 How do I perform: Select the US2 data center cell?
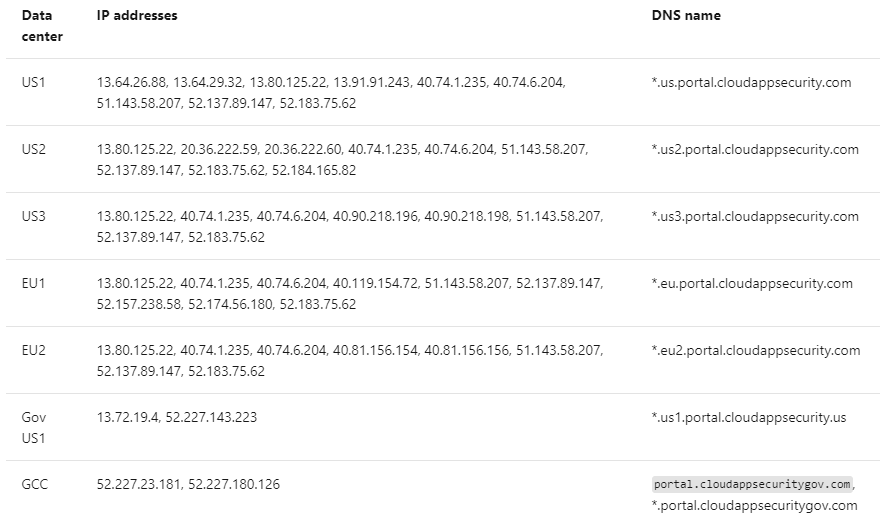coord(33,150)
